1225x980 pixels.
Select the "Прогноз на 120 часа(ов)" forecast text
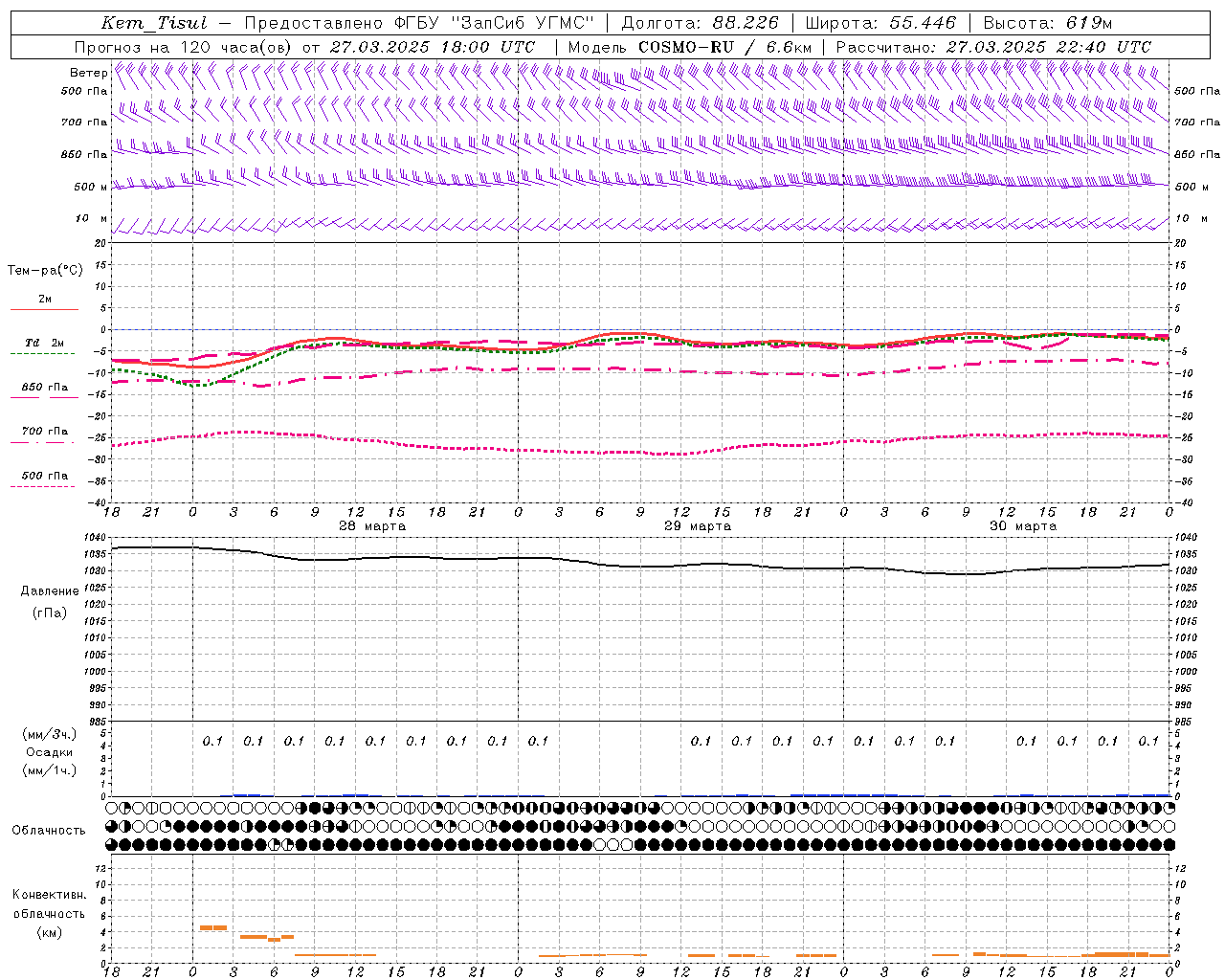[184, 47]
